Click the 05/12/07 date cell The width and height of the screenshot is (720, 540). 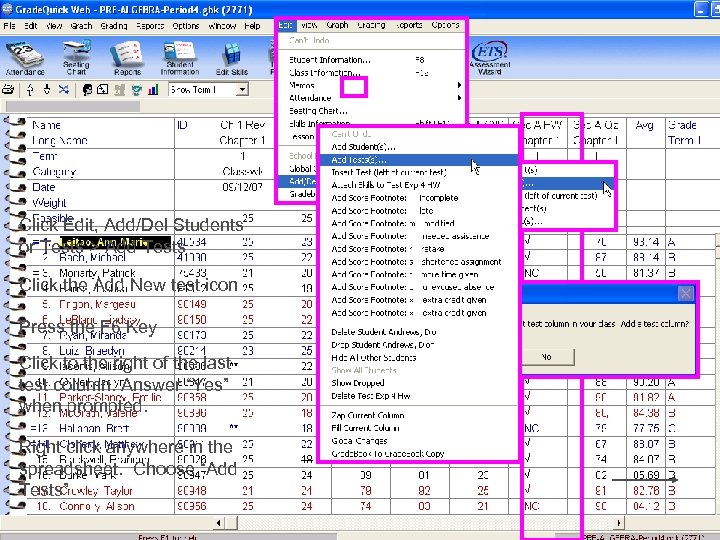242,187
